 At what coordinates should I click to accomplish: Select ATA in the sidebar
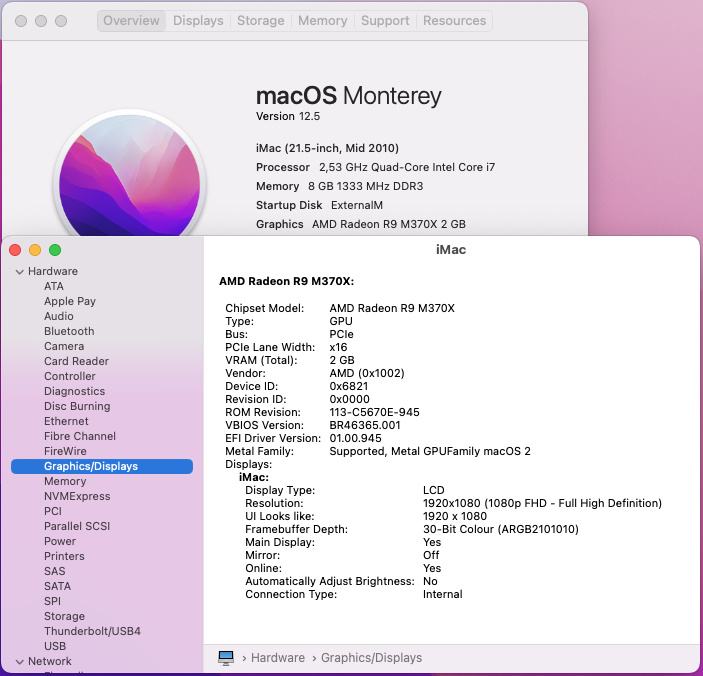pos(54,286)
